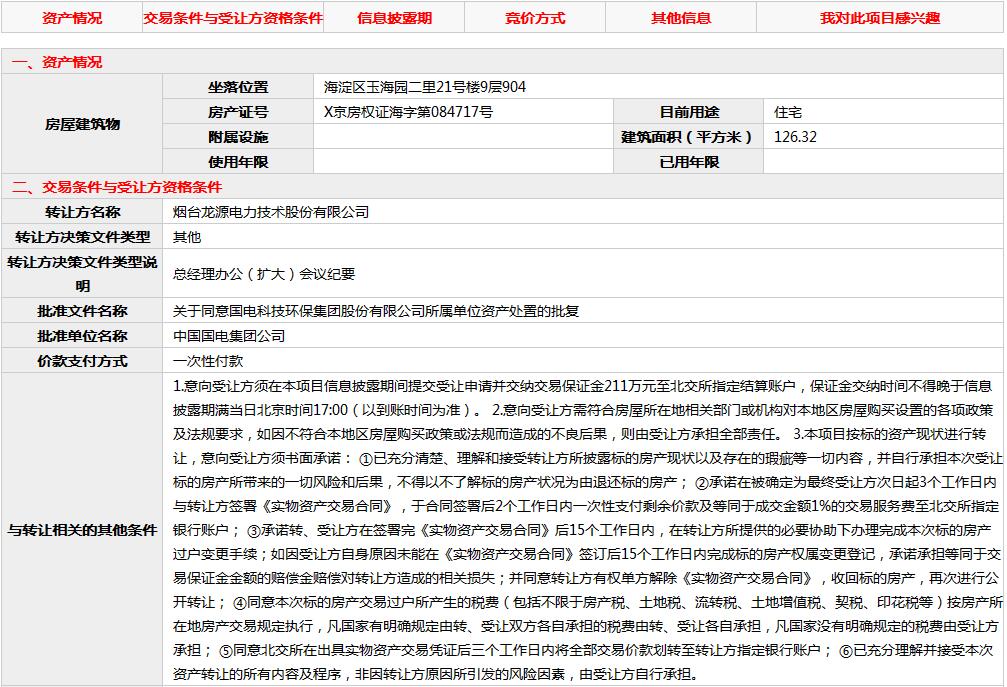Select the 信息披露期 tab

394,18
